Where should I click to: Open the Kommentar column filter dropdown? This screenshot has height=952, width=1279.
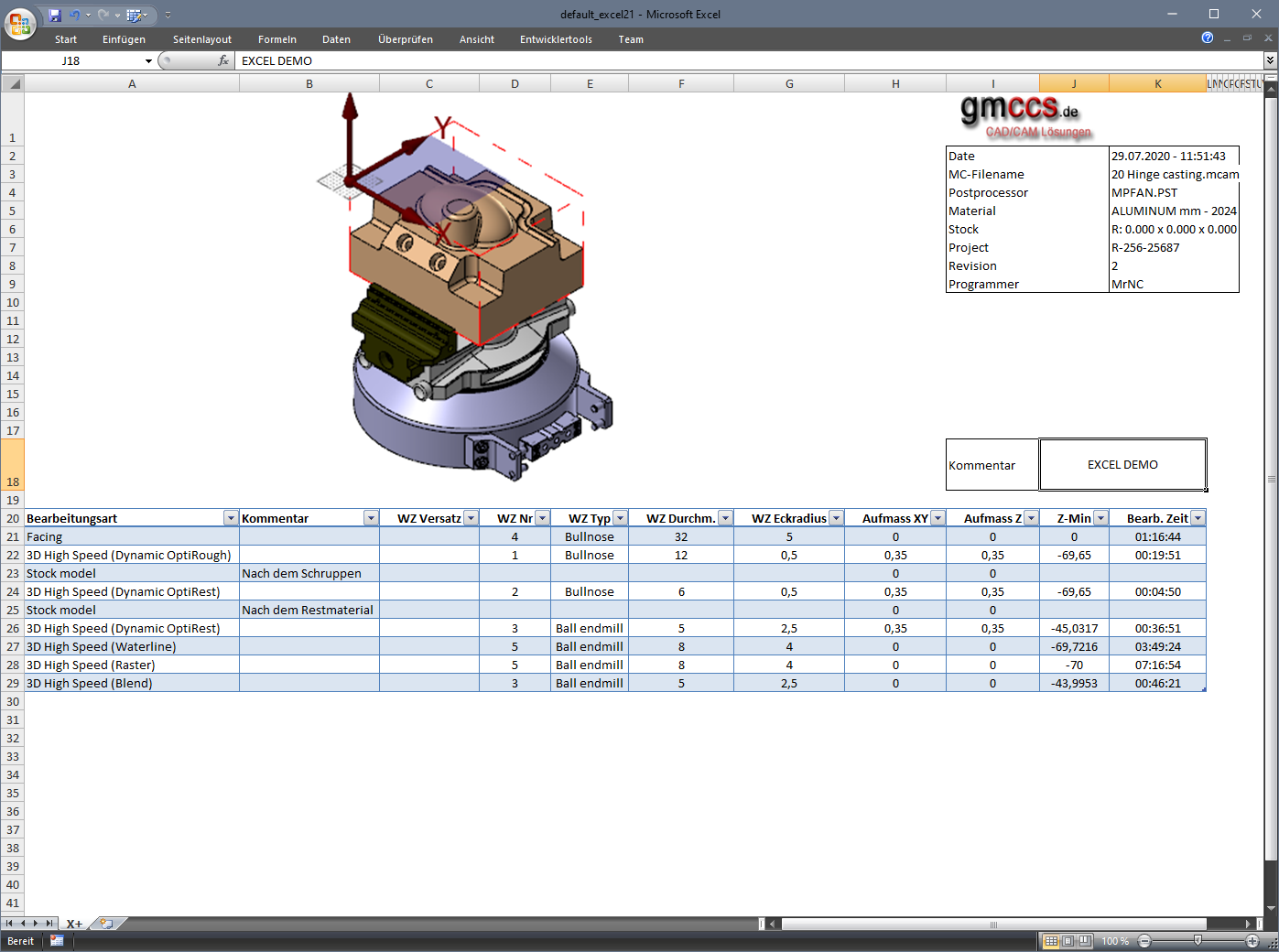[x=371, y=518]
